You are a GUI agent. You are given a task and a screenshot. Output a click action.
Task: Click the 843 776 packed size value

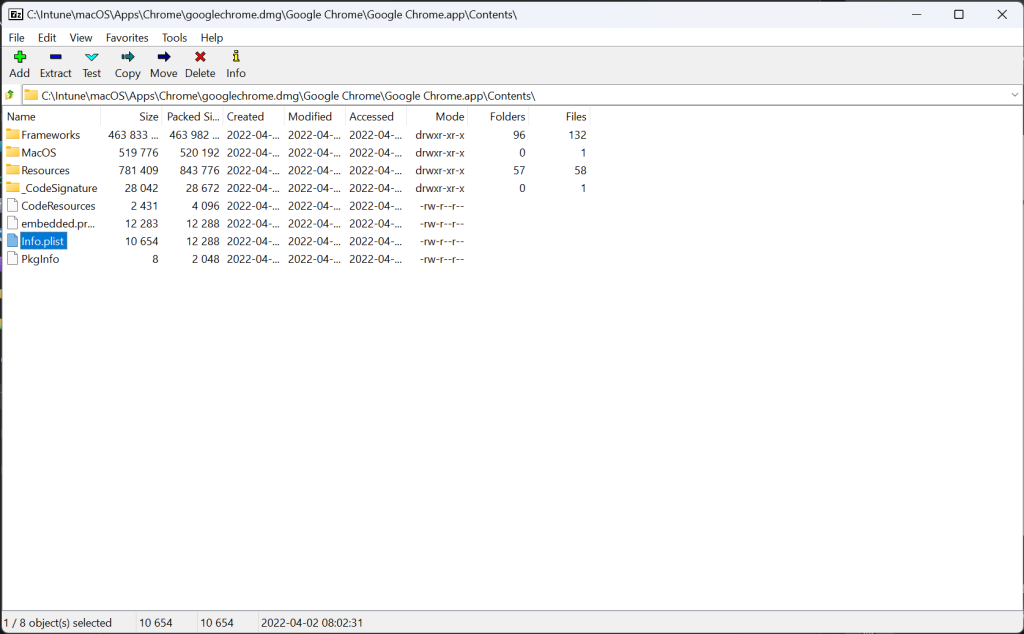click(199, 170)
